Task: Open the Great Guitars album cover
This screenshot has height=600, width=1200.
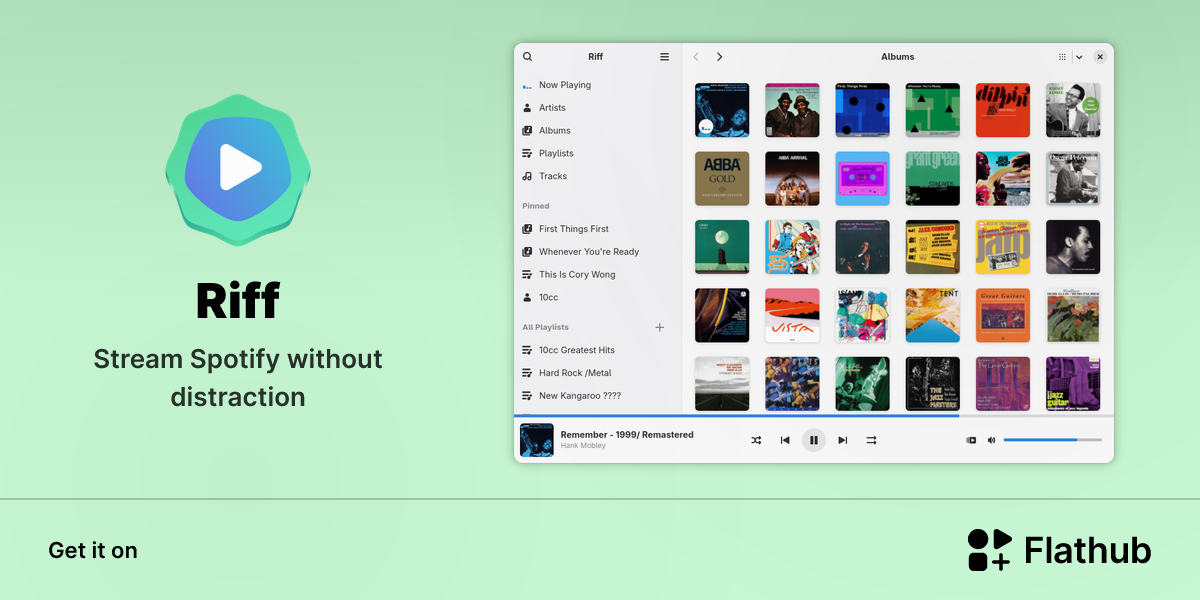Action: (1002, 315)
